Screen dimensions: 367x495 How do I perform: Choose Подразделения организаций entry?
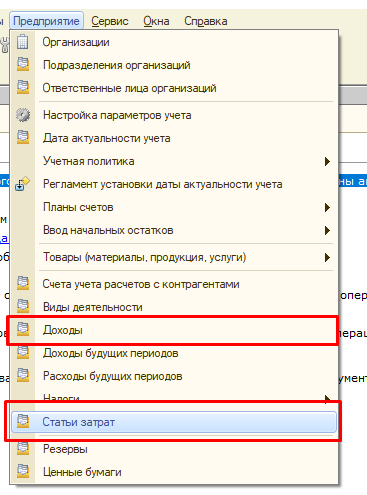[174, 65]
